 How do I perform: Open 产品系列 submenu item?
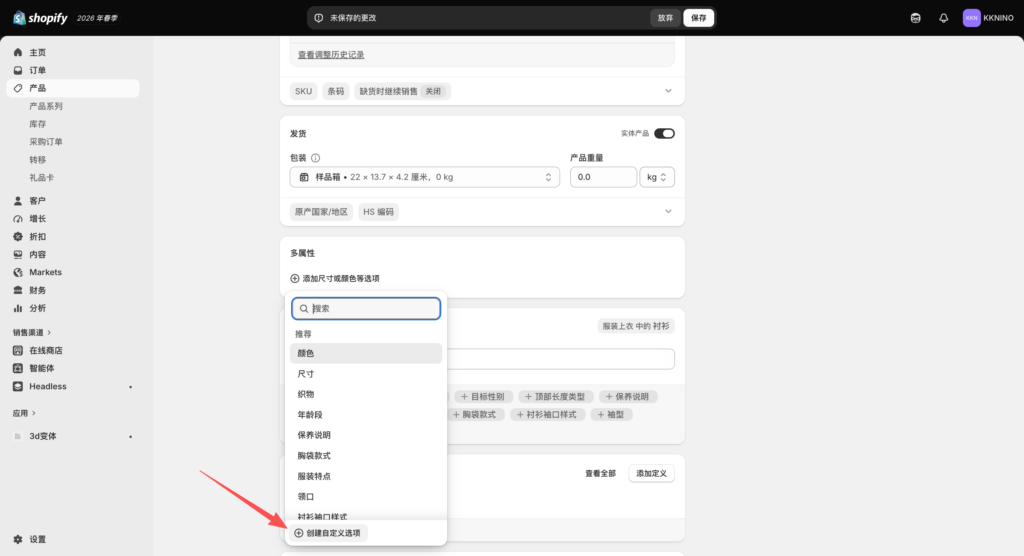46,106
